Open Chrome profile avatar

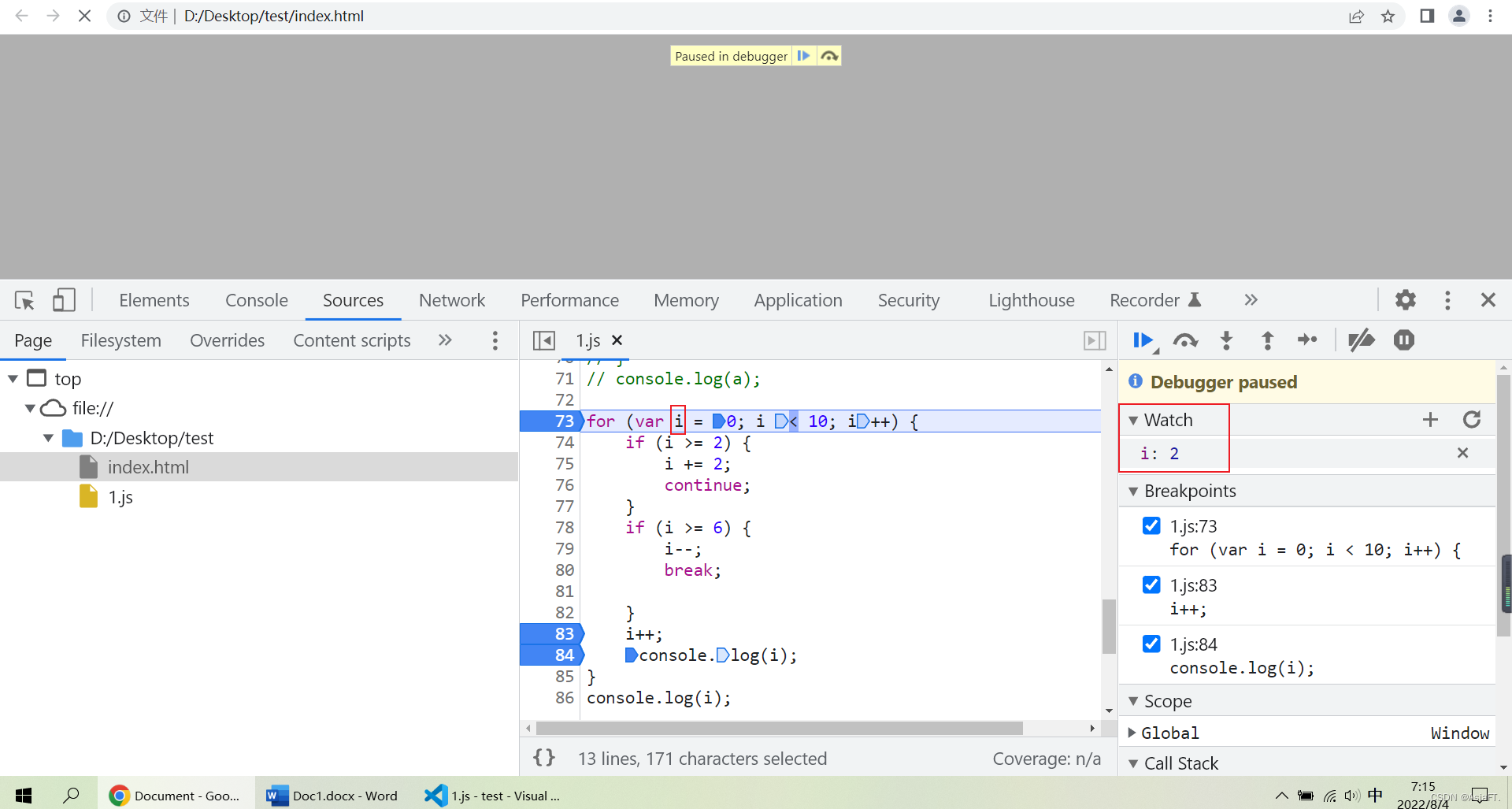[1459, 16]
